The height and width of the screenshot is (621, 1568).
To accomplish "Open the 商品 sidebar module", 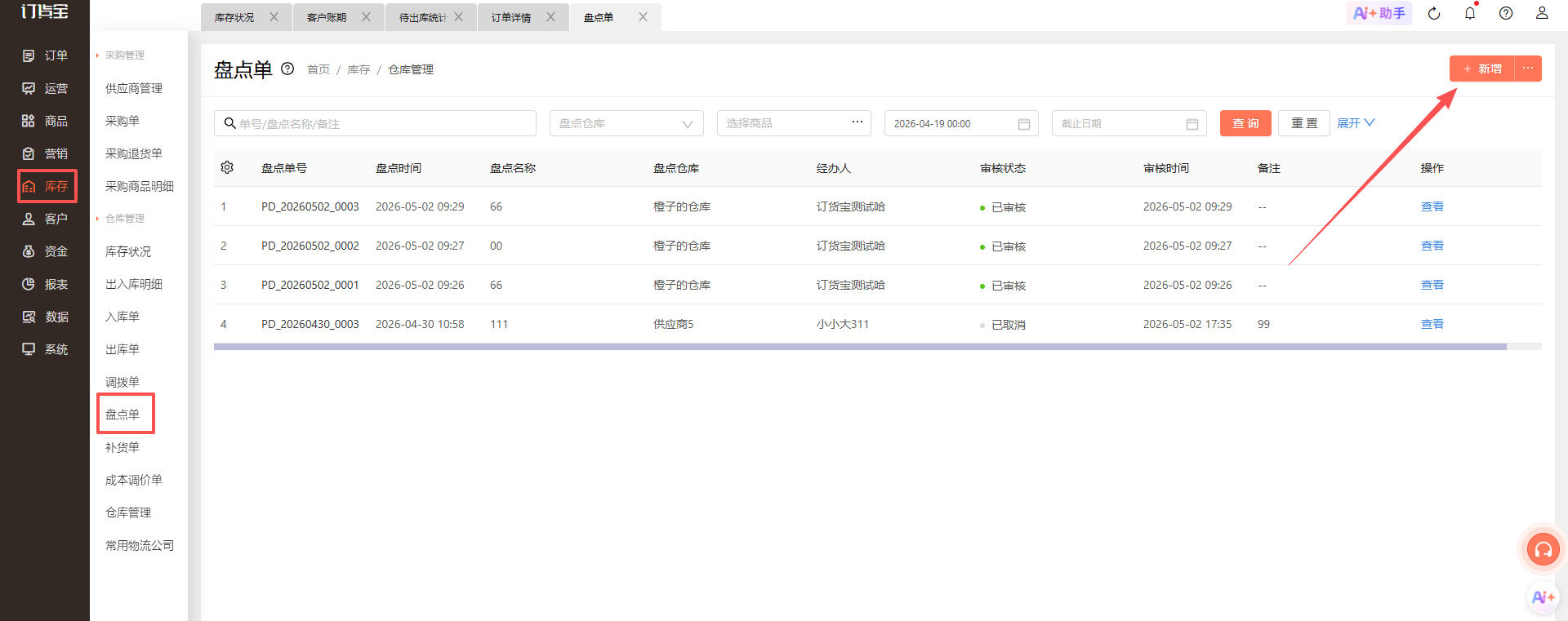I will pos(45,121).
